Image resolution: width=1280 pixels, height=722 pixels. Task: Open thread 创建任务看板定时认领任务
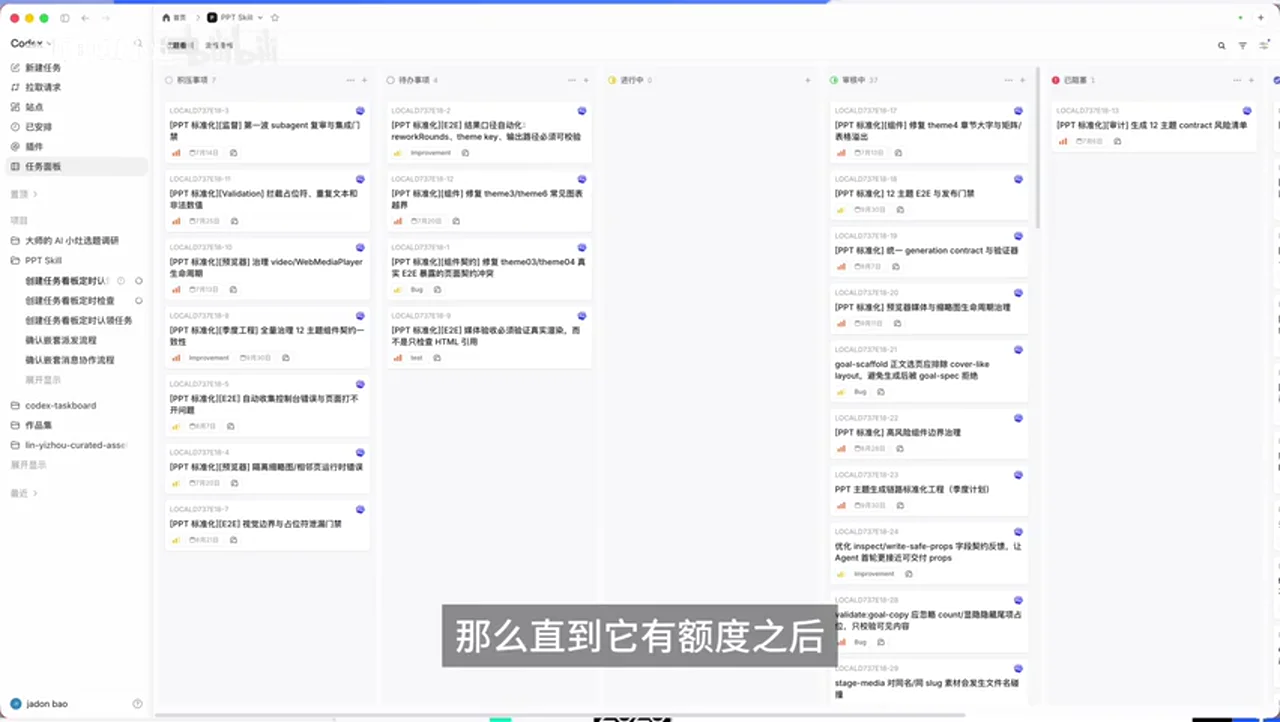click(78, 320)
